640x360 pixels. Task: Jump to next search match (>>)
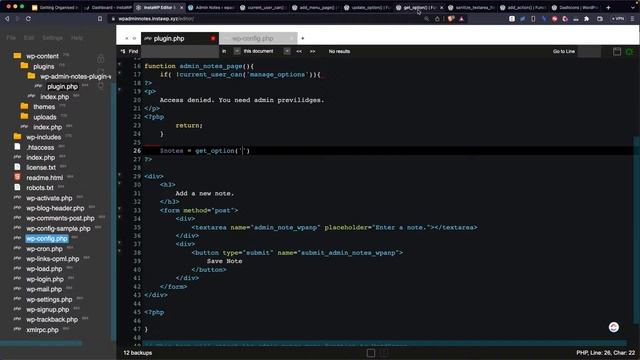(313, 51)
